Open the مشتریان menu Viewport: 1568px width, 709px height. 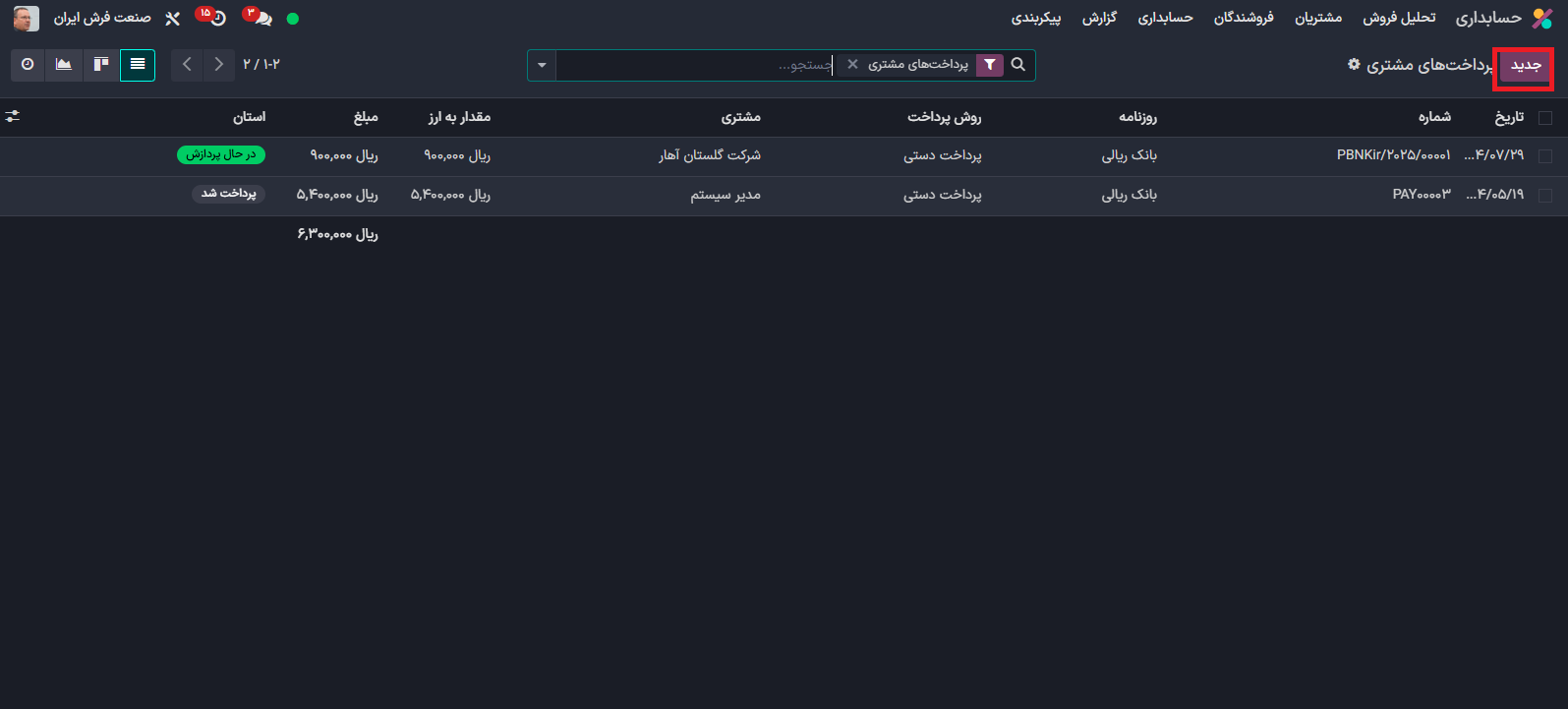click(1317, 19)
